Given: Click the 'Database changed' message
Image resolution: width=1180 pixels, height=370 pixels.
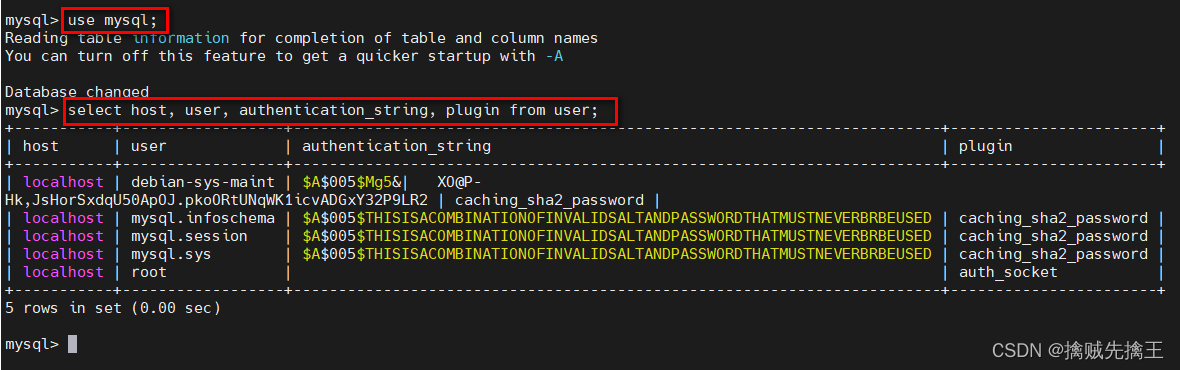Looking at the screenshot, I should 77,92.
